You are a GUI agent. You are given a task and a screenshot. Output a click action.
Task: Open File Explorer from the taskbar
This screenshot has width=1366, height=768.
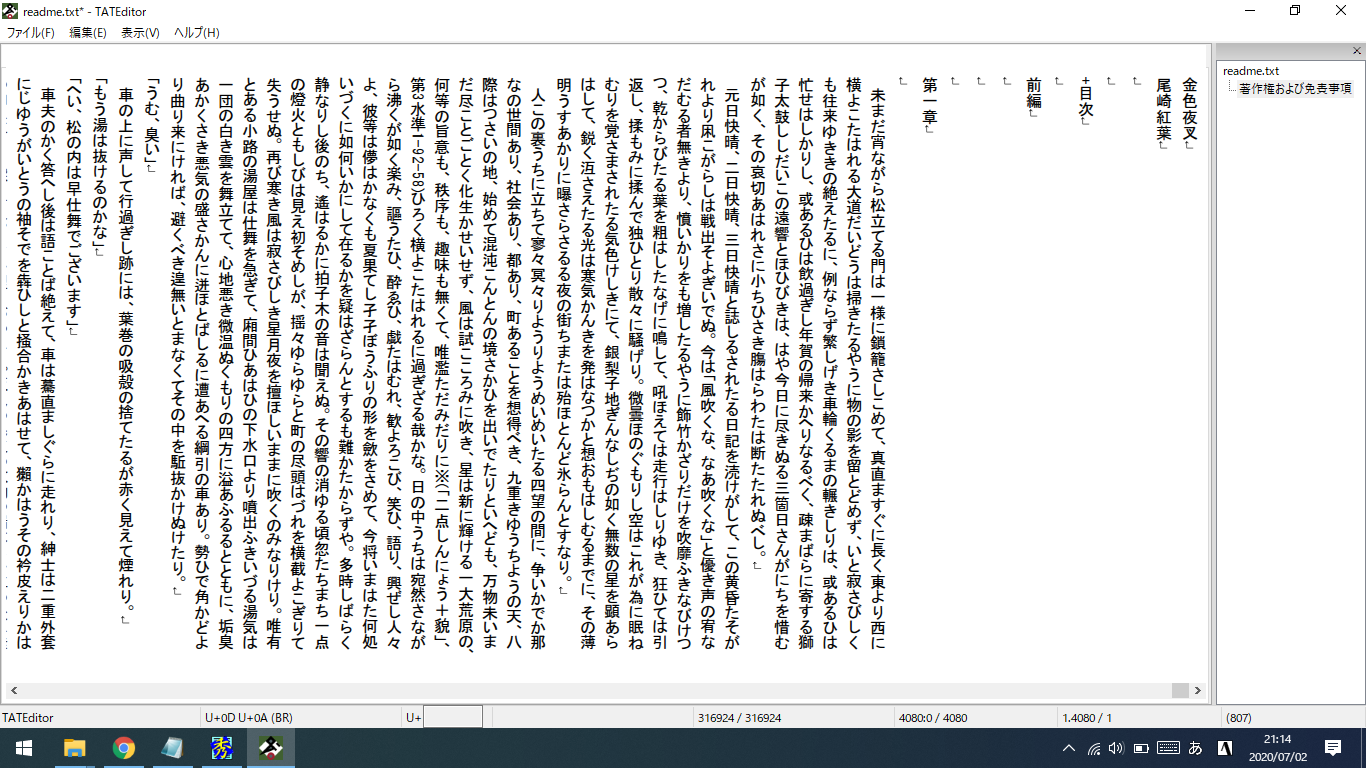(74, 748)
